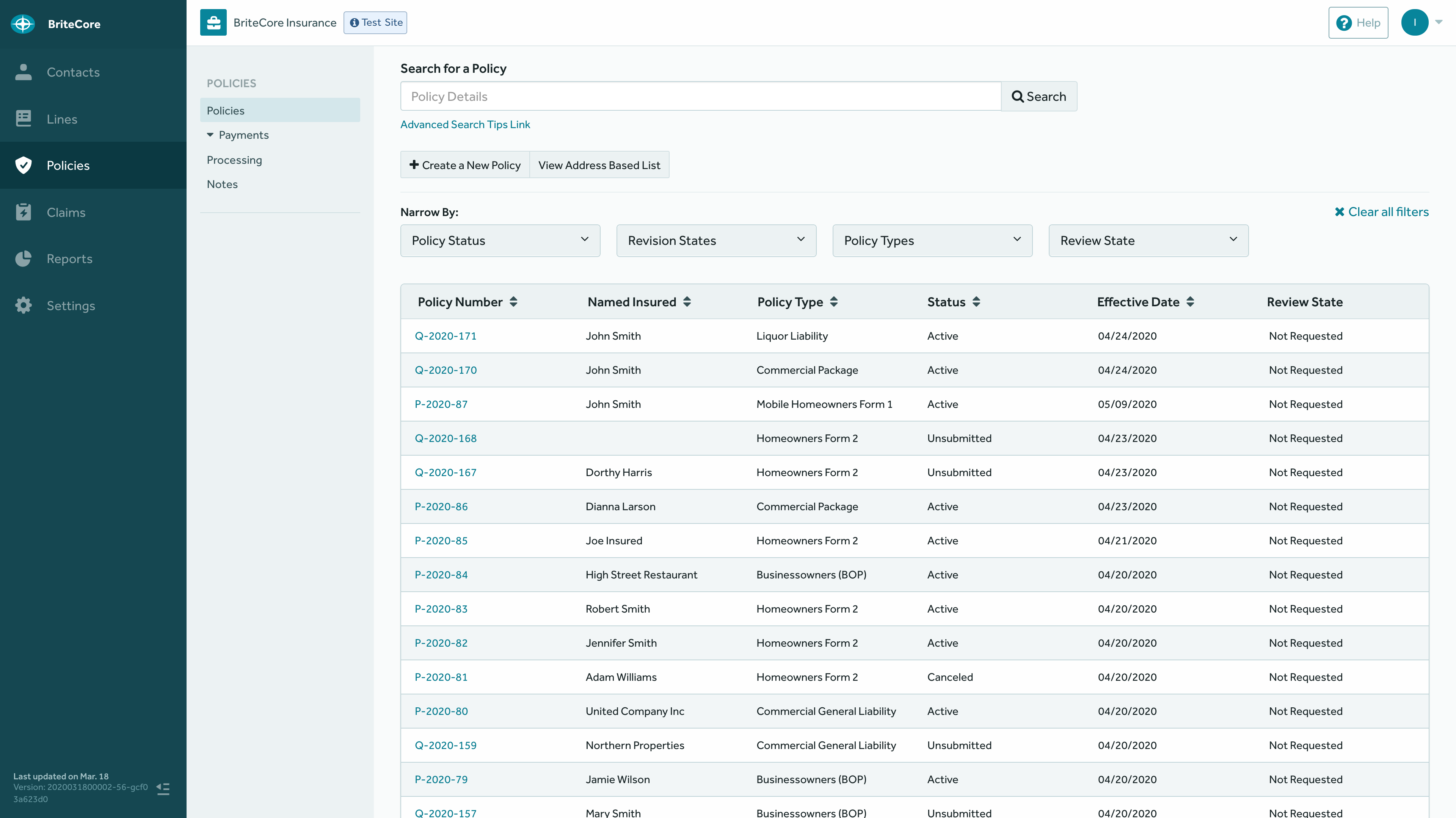Open the Reports section
Screen dimensions: 1456x818
pos(69,259)
